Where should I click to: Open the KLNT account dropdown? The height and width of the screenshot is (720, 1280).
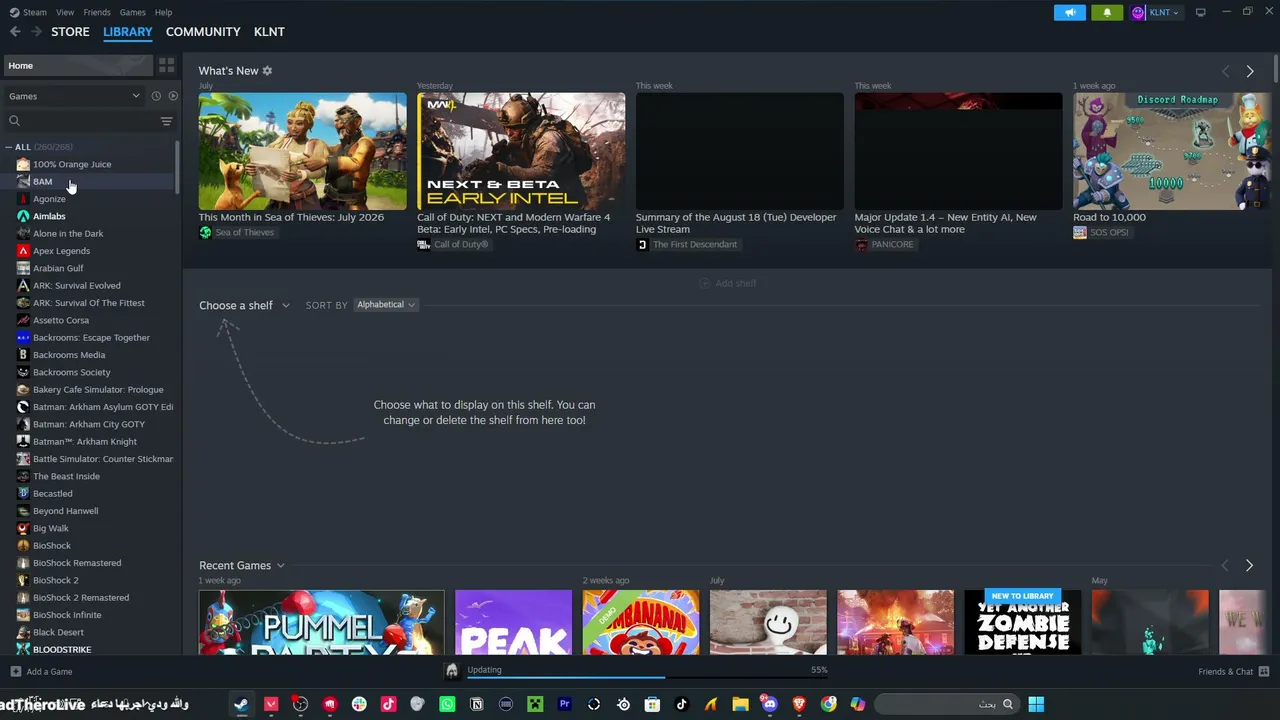point(1164,12)
